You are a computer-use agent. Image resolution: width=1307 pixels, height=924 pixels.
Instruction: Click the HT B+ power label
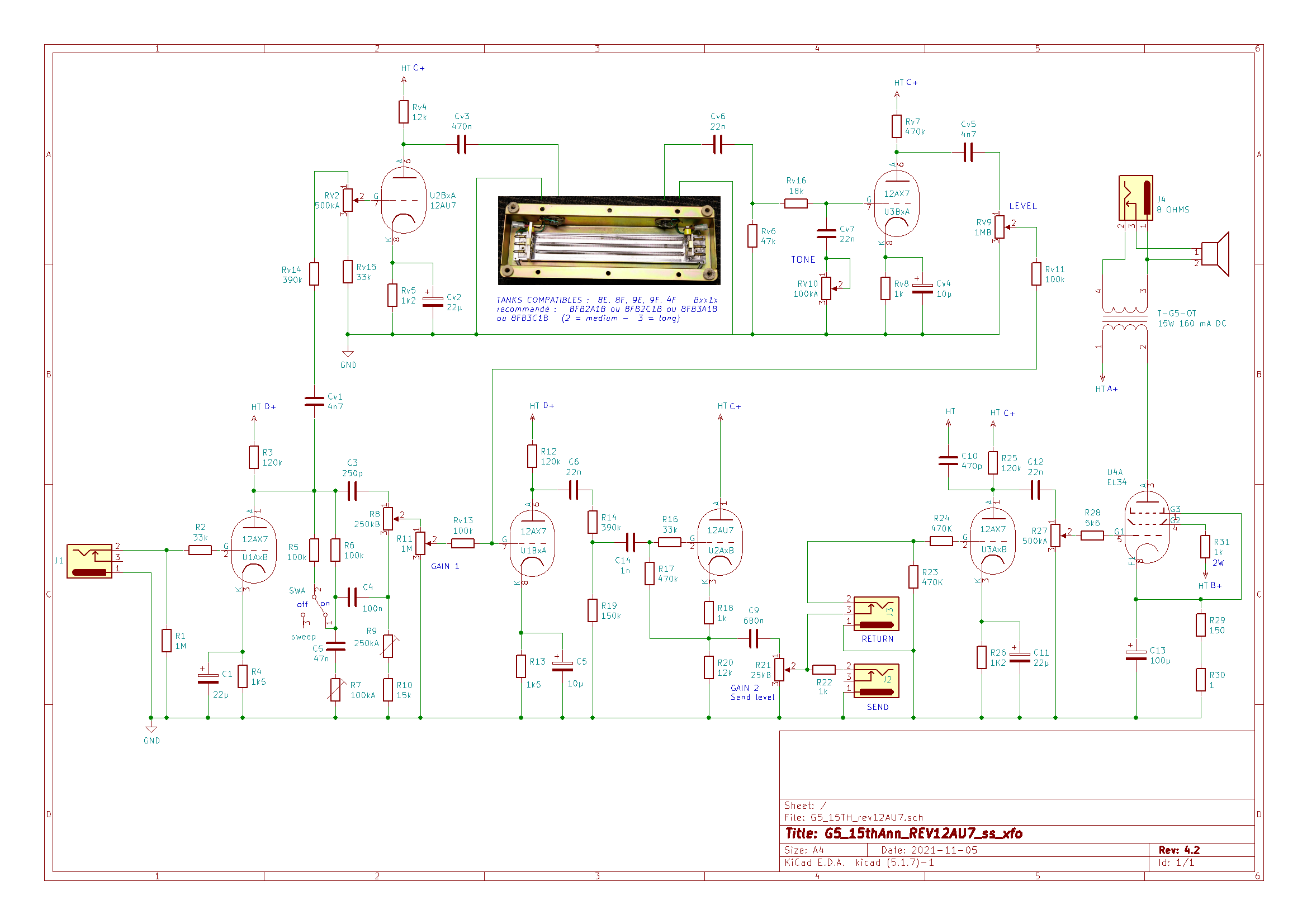point(1210,586)
